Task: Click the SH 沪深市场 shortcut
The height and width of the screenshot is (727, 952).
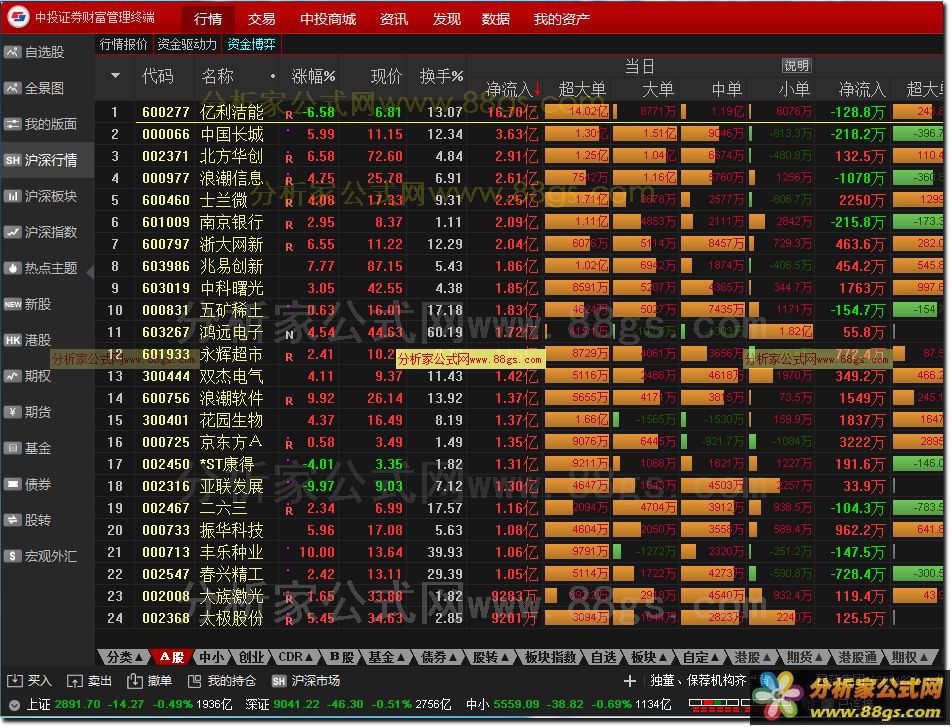Action: [x=306, y=681]
